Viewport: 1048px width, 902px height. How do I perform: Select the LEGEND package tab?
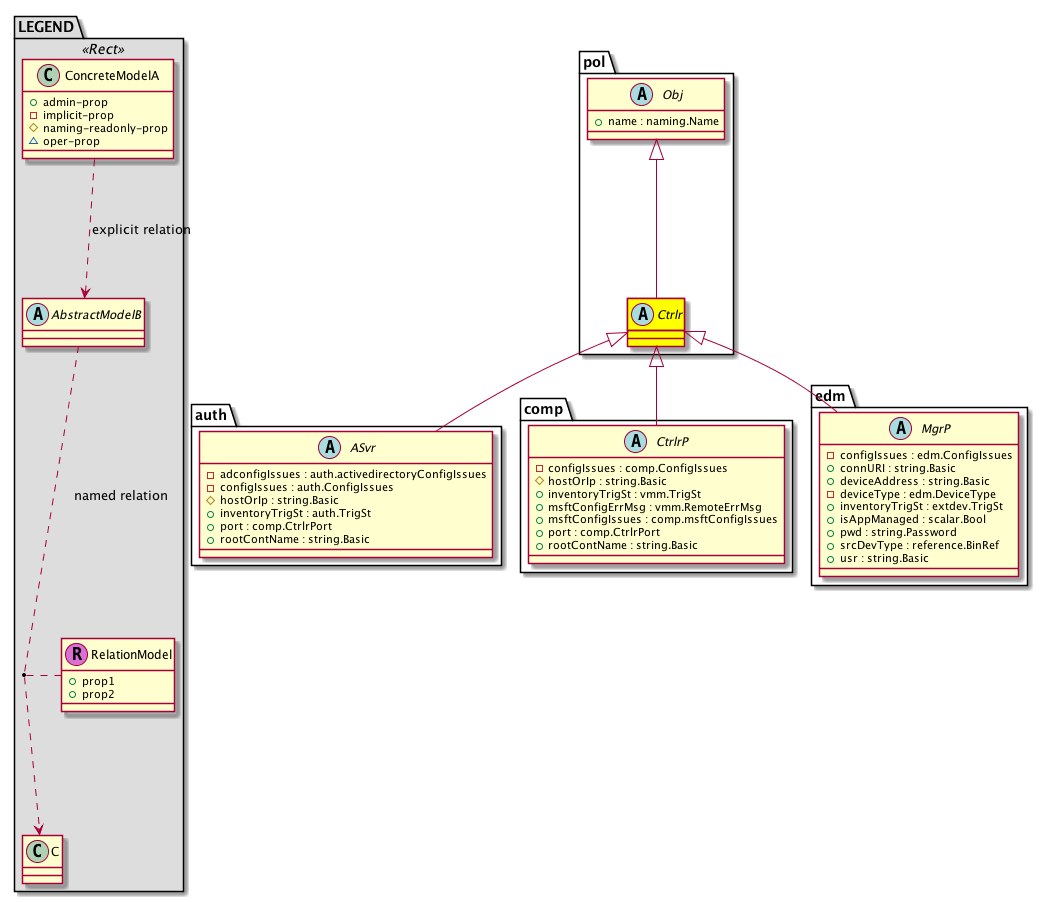click(x=48, y=29)
